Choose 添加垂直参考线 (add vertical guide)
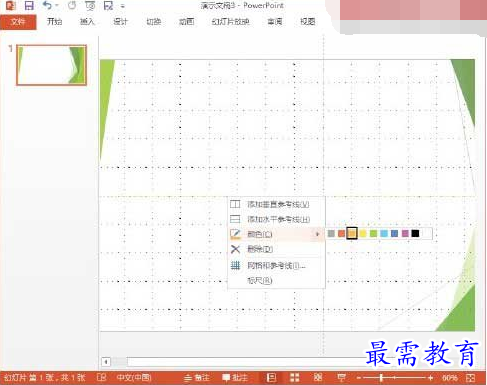 [276, 204]
